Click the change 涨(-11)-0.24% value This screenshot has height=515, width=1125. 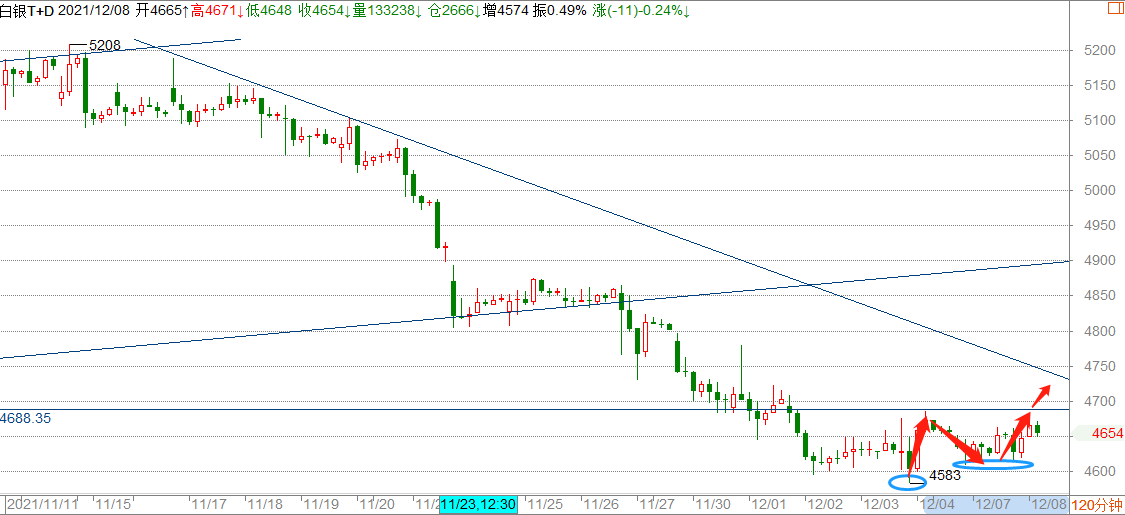click(641, 11)
